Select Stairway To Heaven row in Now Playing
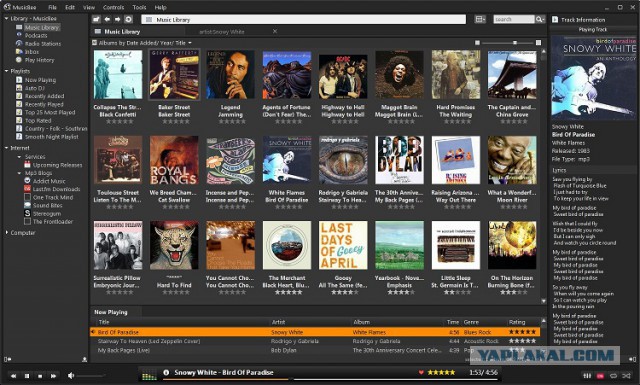 (x=315, y=341)
